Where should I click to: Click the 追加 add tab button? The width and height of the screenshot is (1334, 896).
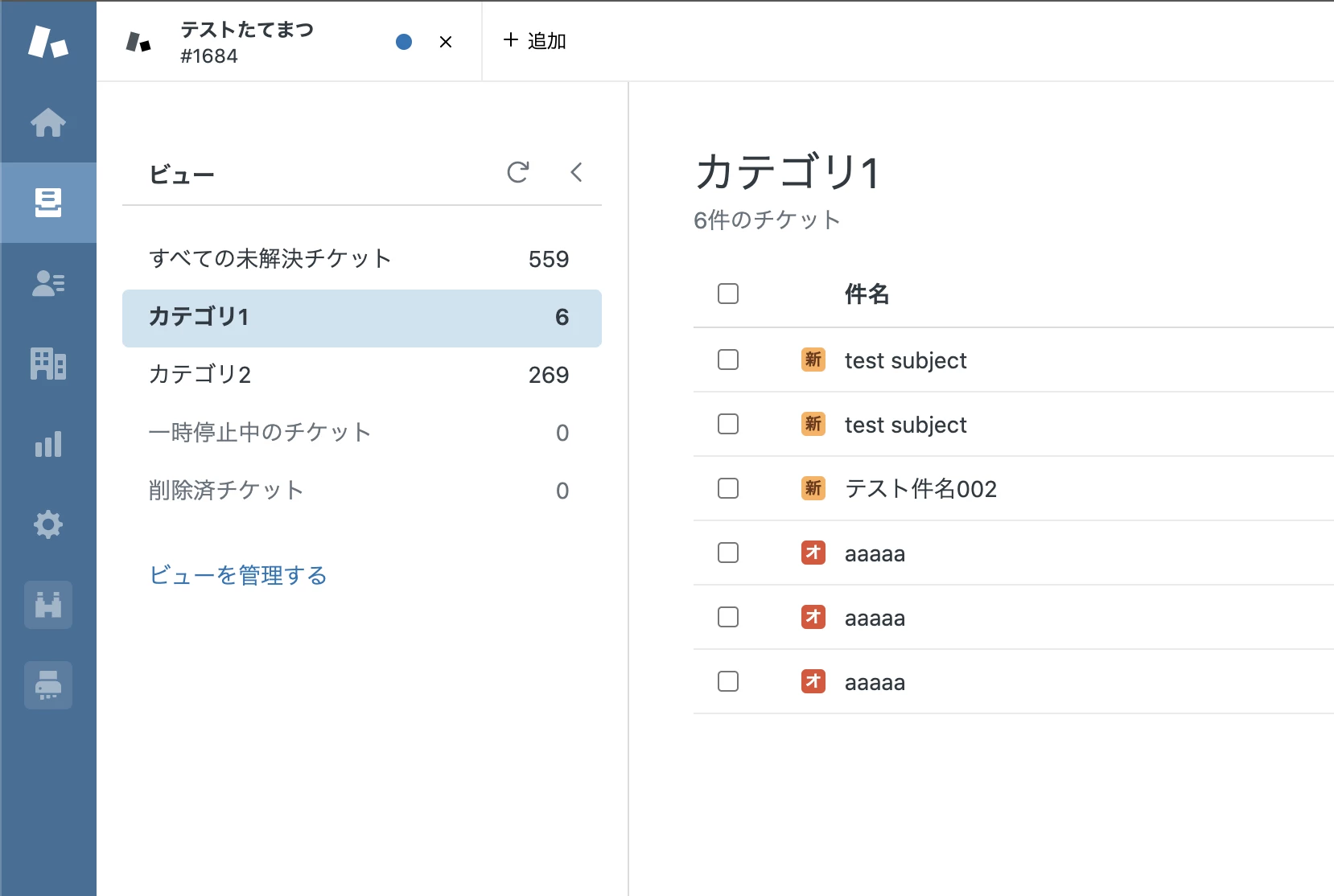point(534,41)
